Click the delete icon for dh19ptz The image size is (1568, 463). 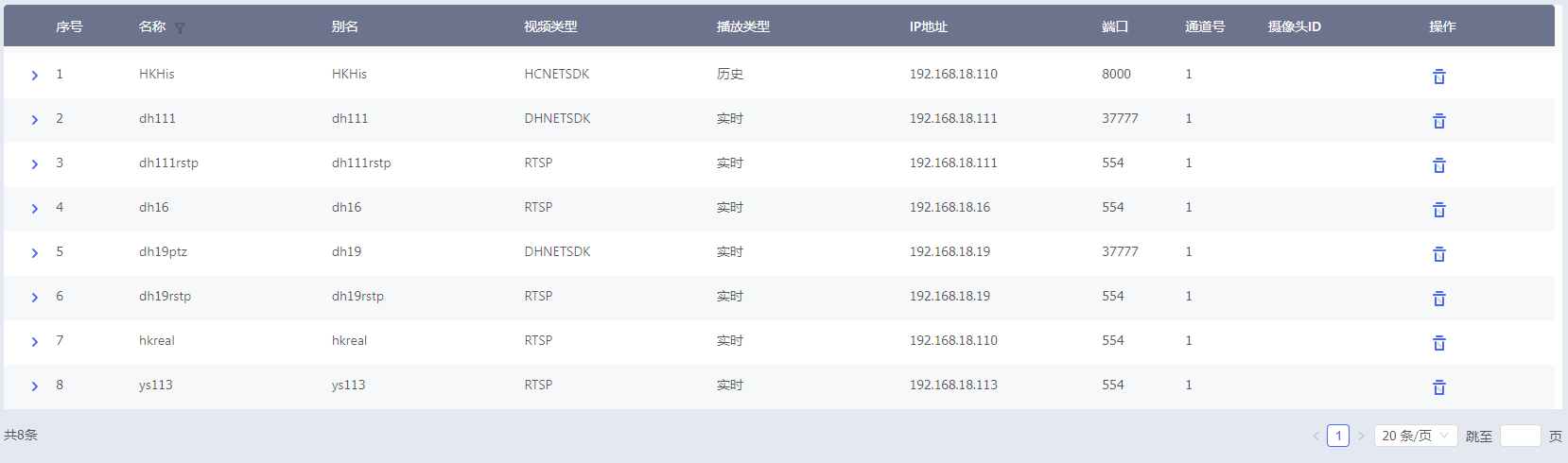(1438, 254)
